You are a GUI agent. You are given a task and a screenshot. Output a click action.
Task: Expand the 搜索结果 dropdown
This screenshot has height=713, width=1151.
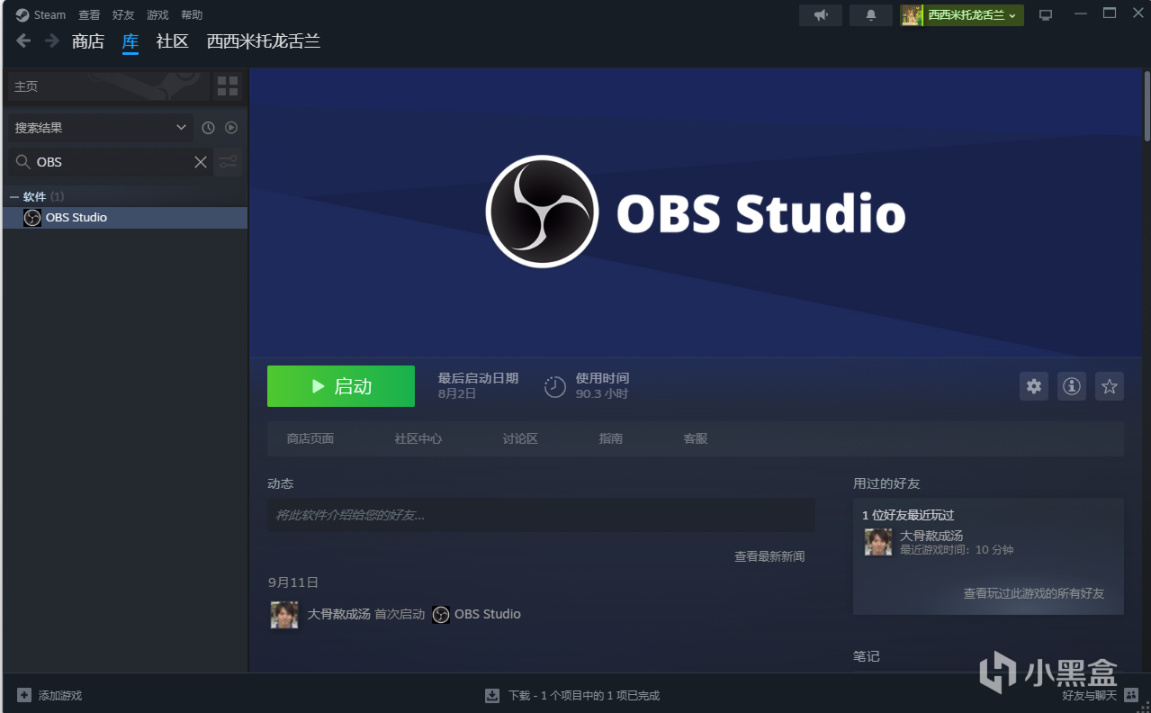[100, 128]
